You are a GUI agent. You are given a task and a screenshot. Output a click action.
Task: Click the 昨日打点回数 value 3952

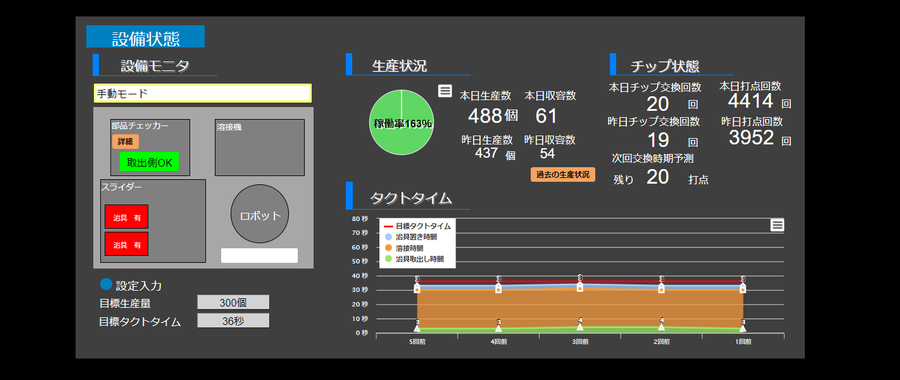coord(752,138)
